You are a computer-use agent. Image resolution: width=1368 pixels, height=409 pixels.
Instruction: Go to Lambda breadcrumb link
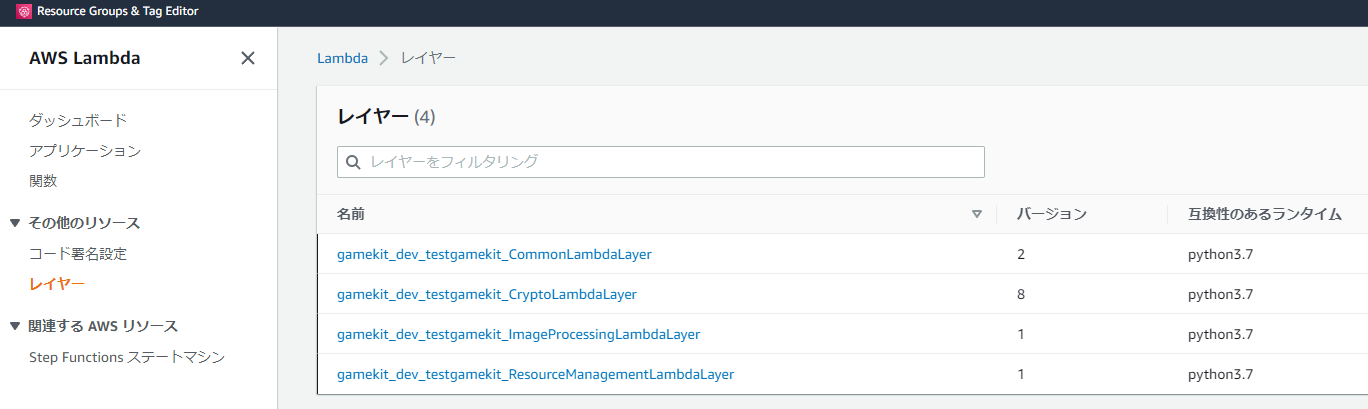tap(342, 58)
